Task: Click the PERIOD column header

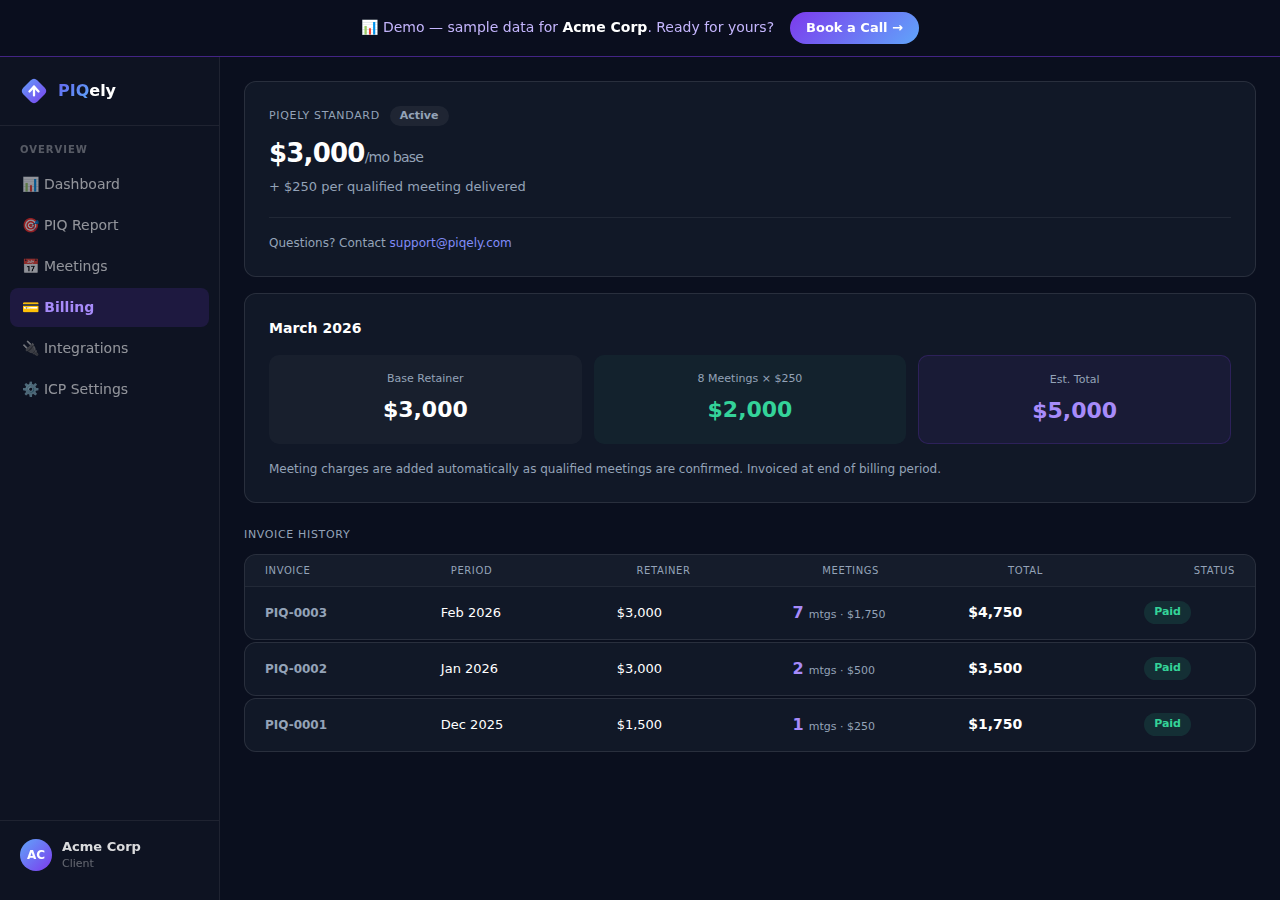Action: pyautogui.click(x=471, y=571)
